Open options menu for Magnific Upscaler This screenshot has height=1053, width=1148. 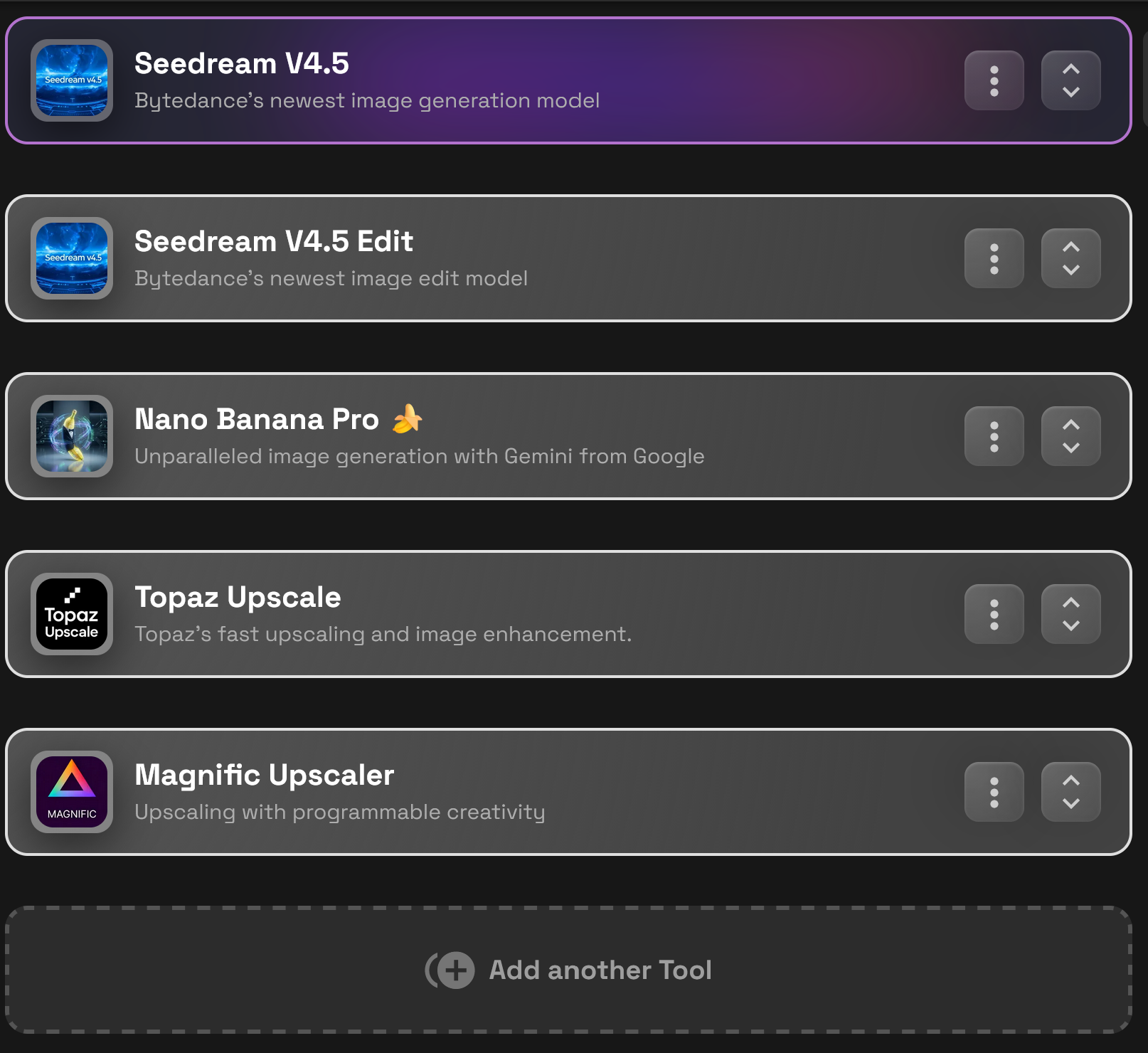(x=994, y=792)
